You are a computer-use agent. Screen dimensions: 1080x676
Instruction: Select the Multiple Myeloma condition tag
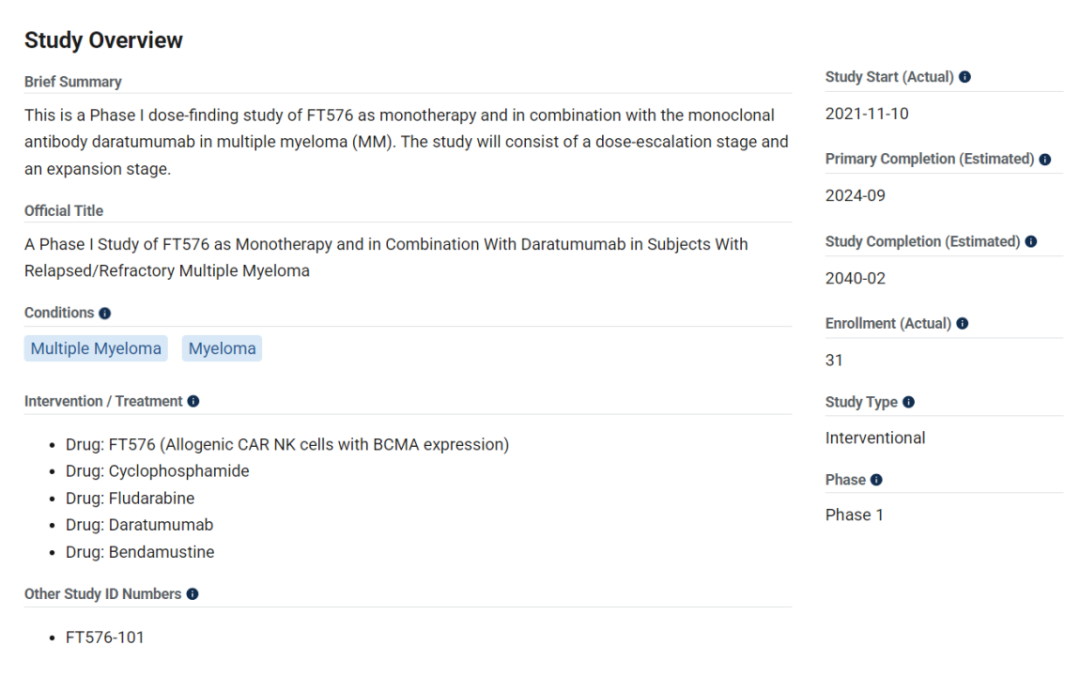point(96,349)
